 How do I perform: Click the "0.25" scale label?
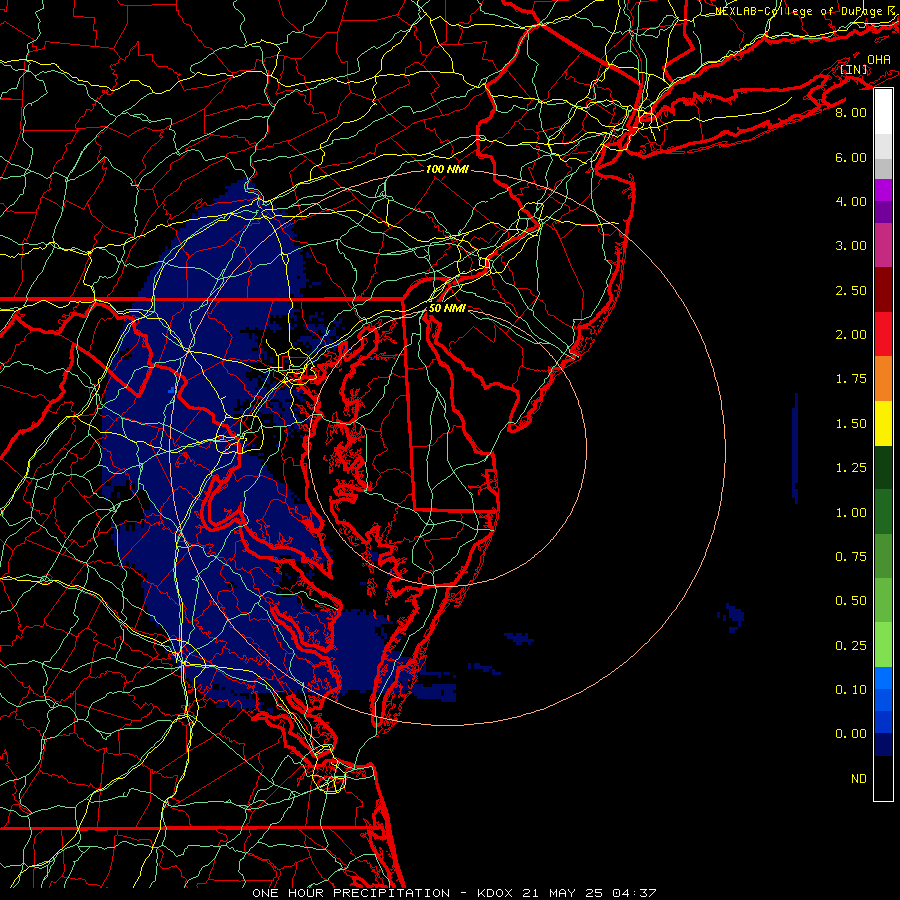click(851, 646)
